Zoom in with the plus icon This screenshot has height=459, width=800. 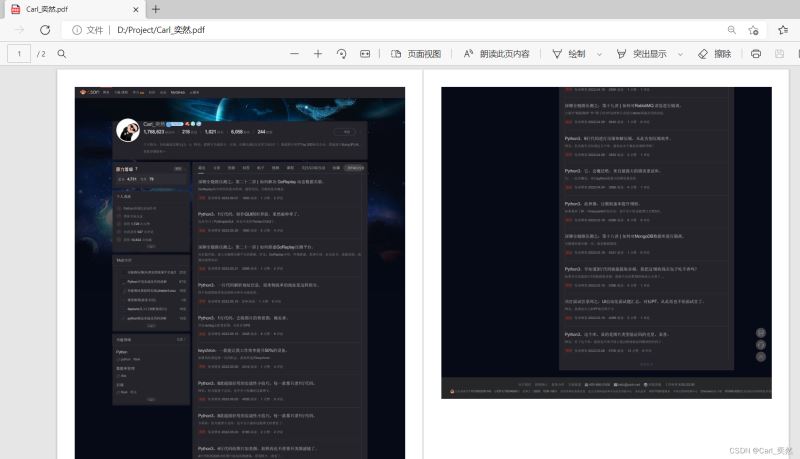(x=318, y=54)
